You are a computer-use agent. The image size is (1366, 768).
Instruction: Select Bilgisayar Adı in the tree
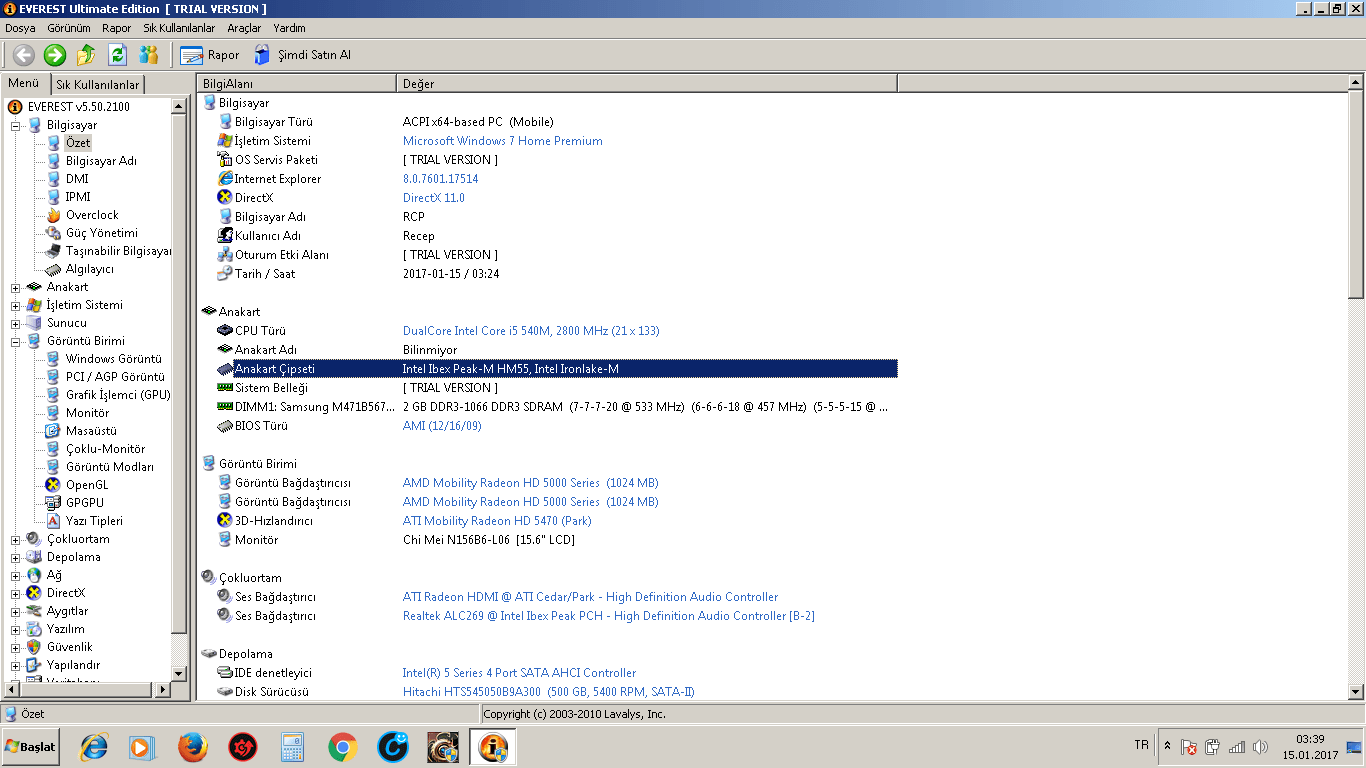[x=101, y=161]
